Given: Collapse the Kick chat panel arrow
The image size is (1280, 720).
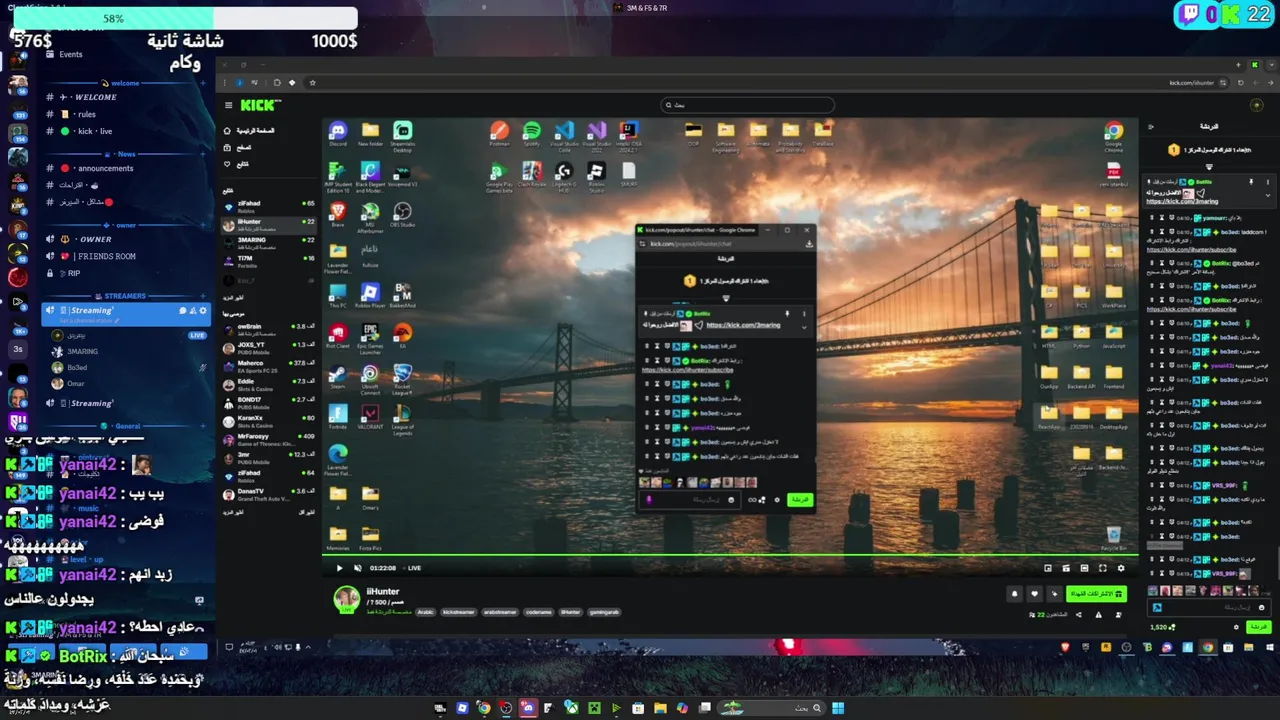Looking at the screenshot, I should tap(1150, 127).
